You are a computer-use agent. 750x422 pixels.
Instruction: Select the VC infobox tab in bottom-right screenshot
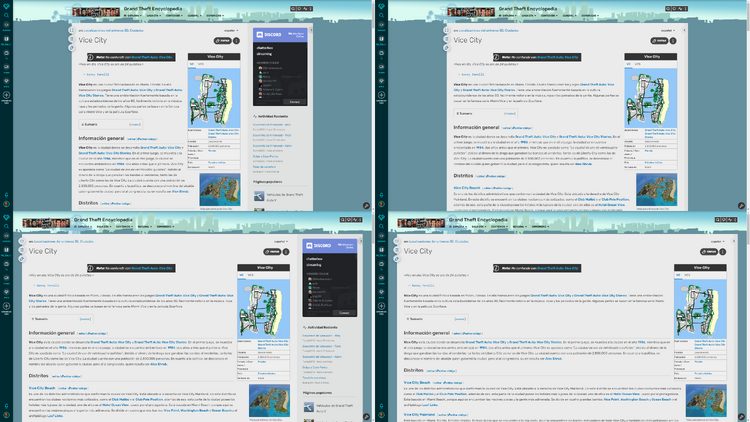678,275
